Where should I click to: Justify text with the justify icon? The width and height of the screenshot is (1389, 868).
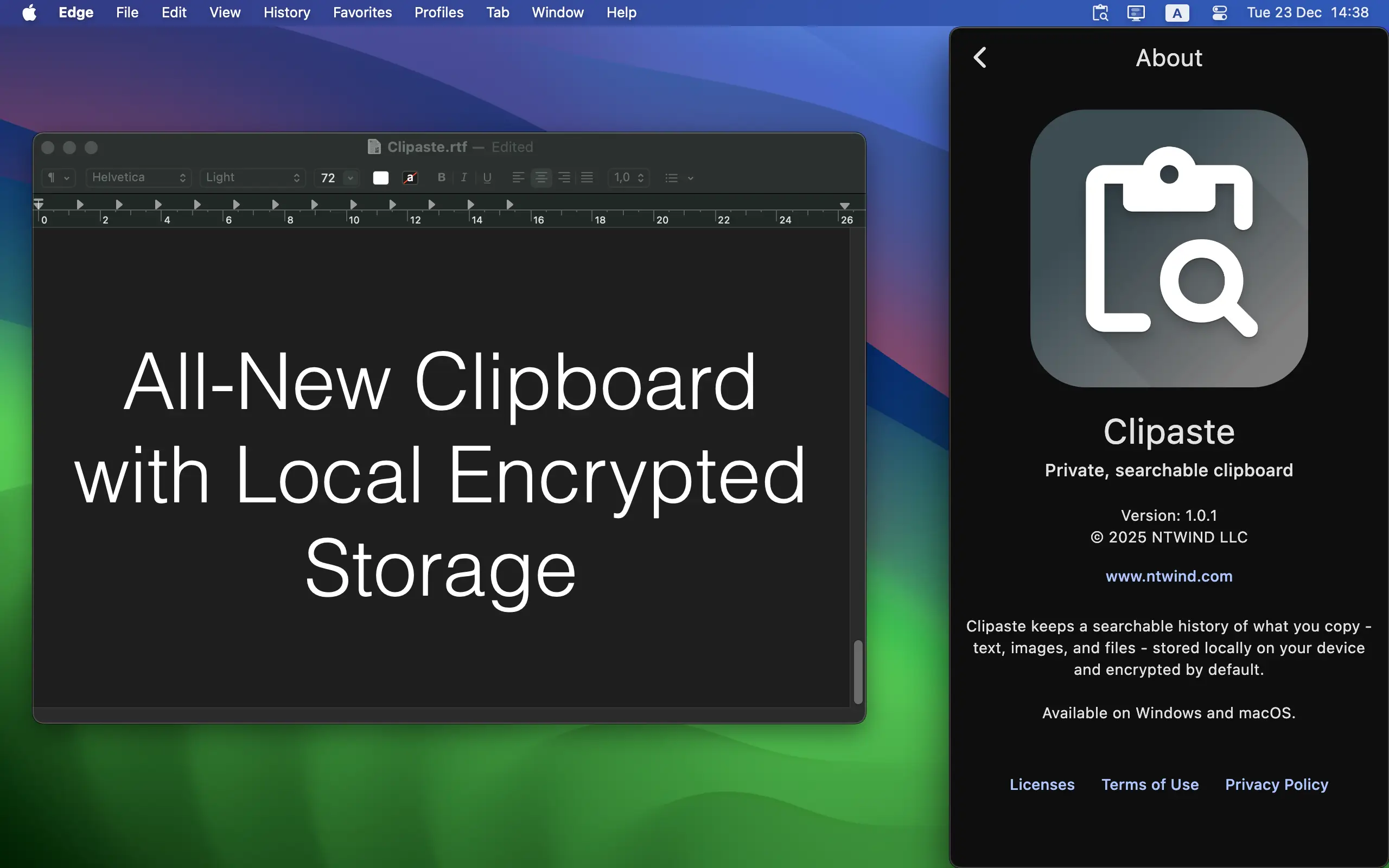[587, 177]
